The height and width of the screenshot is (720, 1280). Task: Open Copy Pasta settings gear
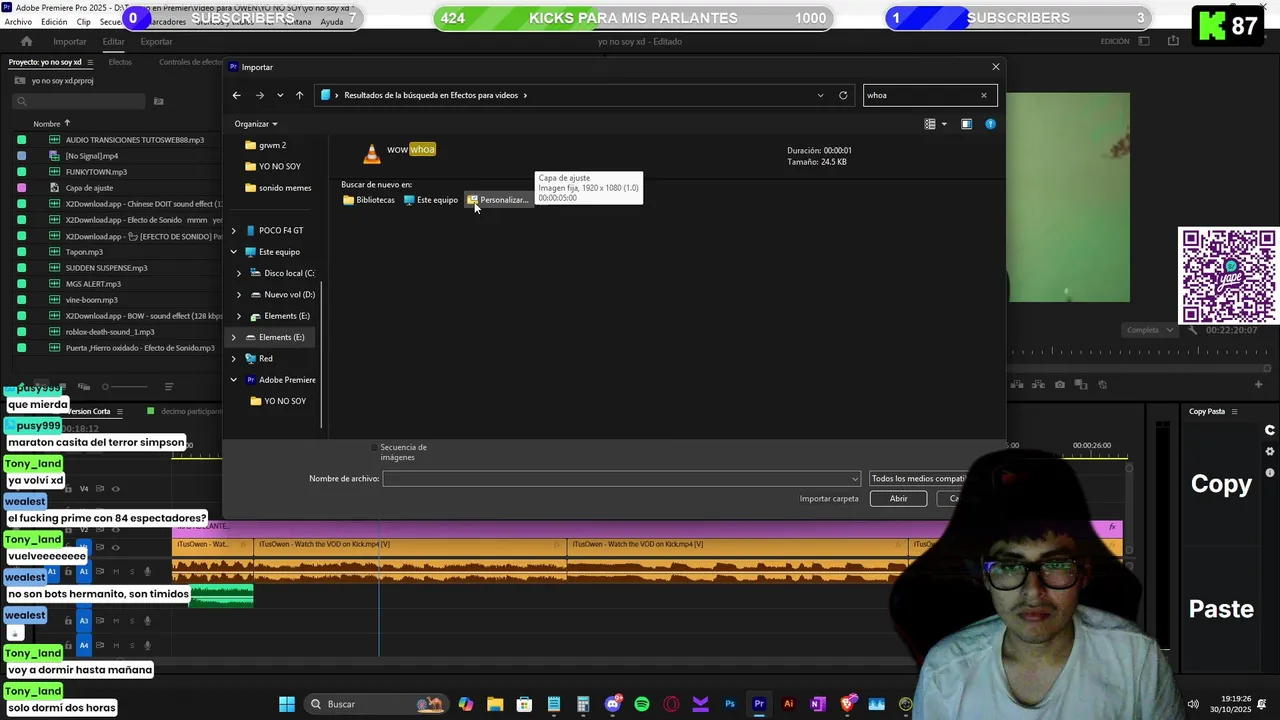tap(1270, 451)
